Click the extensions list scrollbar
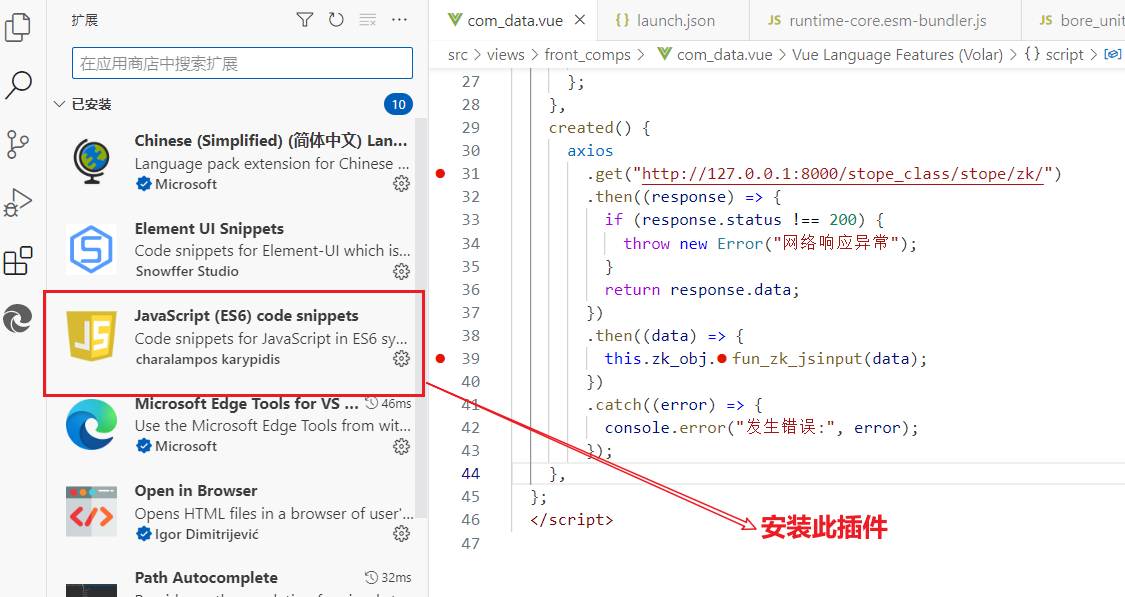The width and height of the screenshot is (1125, 597). [421, 317]
